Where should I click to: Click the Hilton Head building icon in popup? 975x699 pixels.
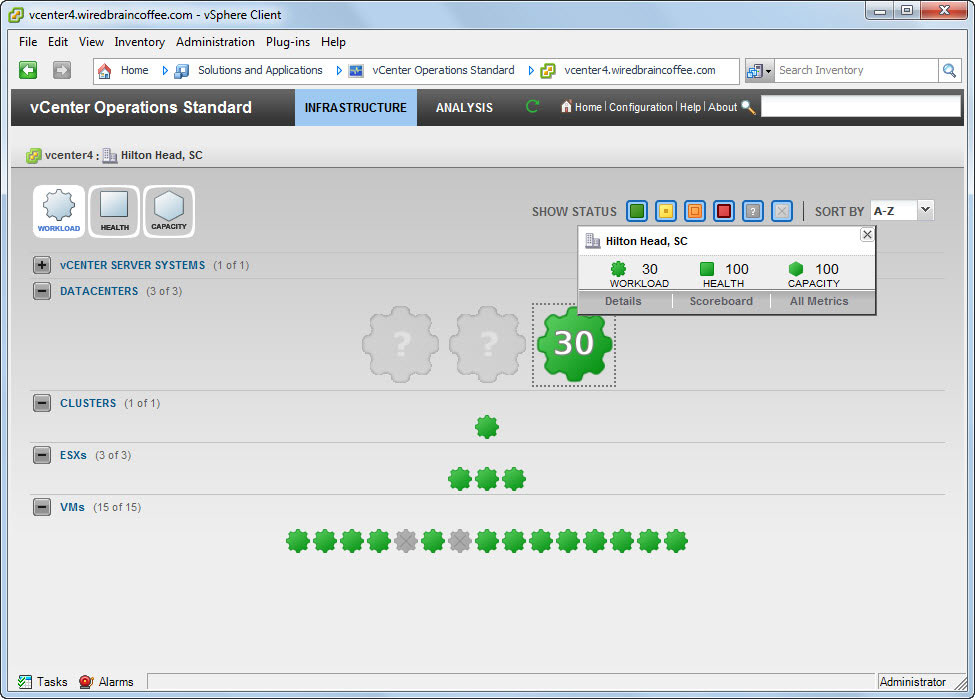593,241
